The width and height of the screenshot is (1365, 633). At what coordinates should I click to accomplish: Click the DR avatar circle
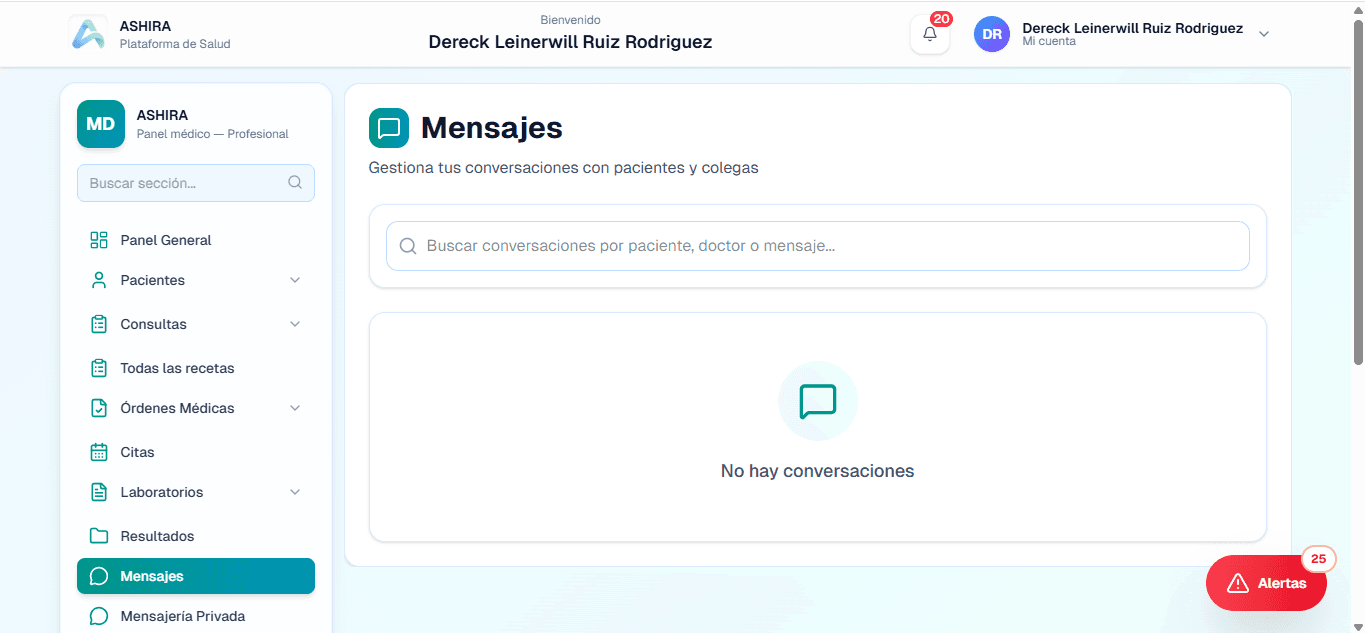[x=991, y=33]
